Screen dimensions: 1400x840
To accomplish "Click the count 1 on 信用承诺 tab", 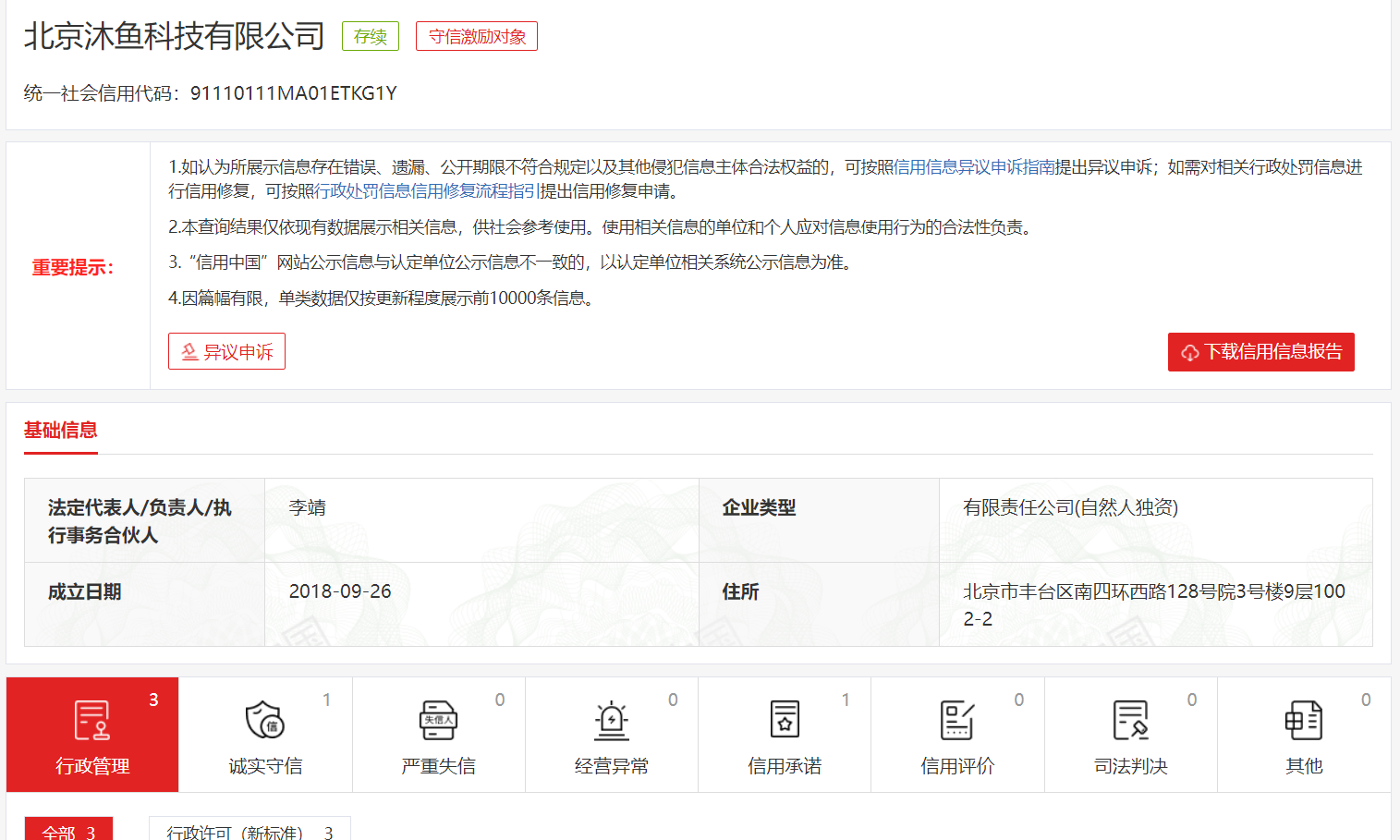I will pyautogui.click(x=846, y=700).
